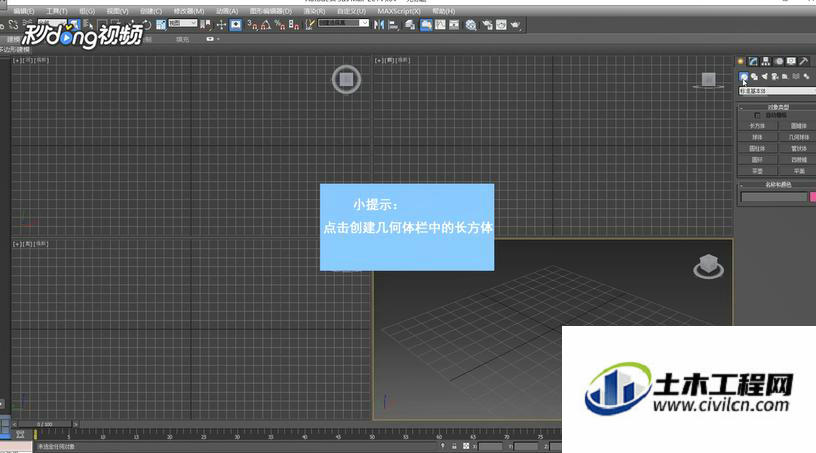Toggle Keyboard Shortcut Override
816x453 pixels.
pos(236,24)
